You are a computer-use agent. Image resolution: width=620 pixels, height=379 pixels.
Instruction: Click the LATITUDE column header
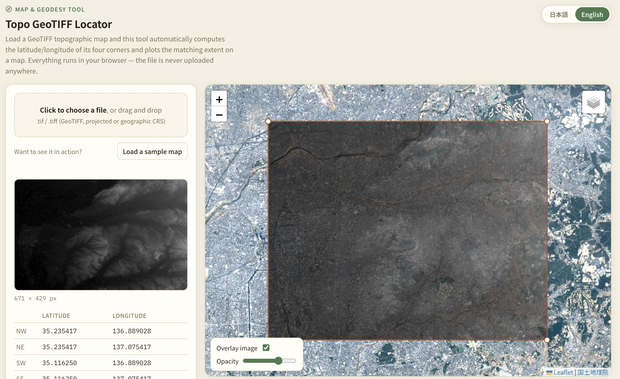tap(56, 315)
